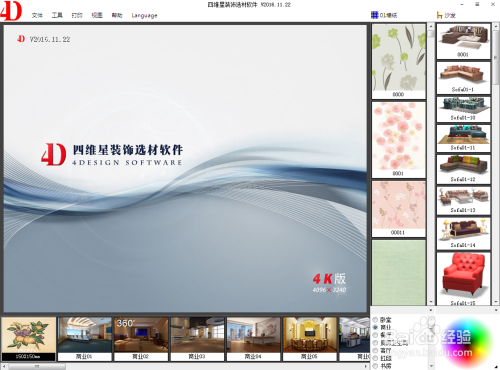
Task: Choose the purple classic sofa Sofa01-14
Action: (x=463, y=233)
